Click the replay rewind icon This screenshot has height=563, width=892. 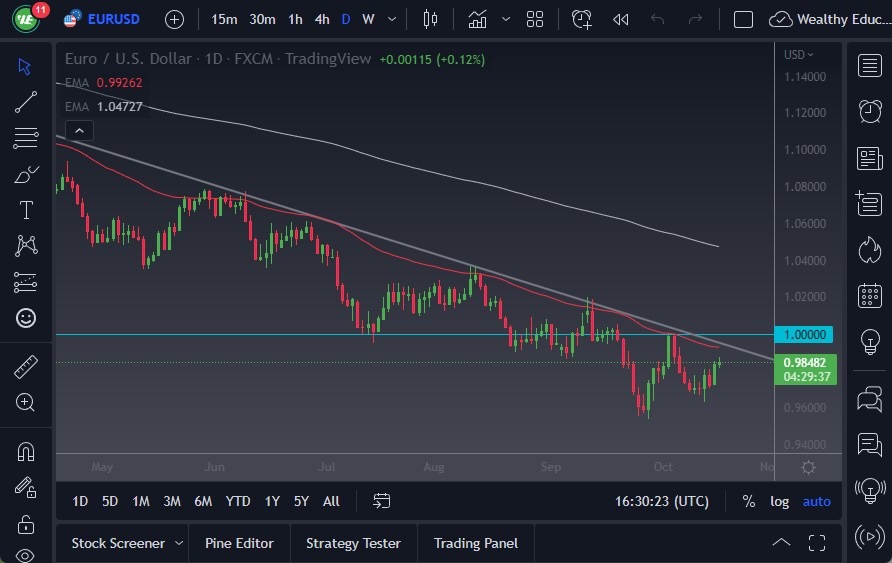click(620, 19)
